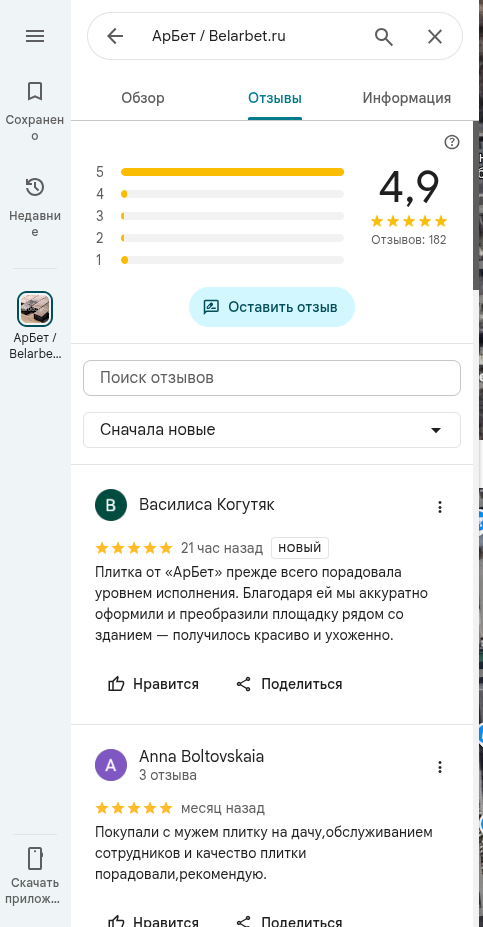
Task: Open the reviews help question-mark icon
Action: (x=452, y=142)
